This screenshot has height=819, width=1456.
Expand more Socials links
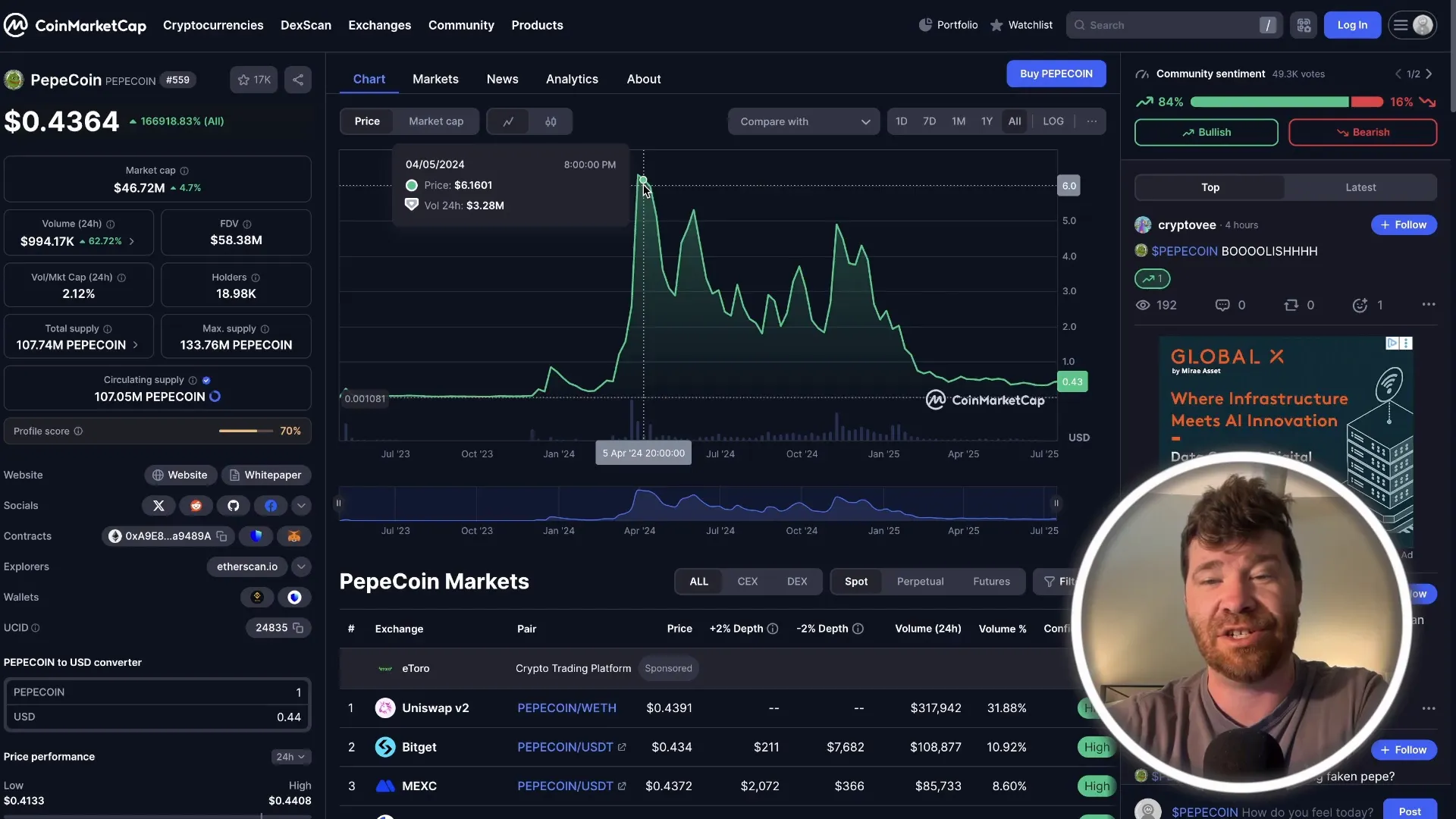coord(301,506)
